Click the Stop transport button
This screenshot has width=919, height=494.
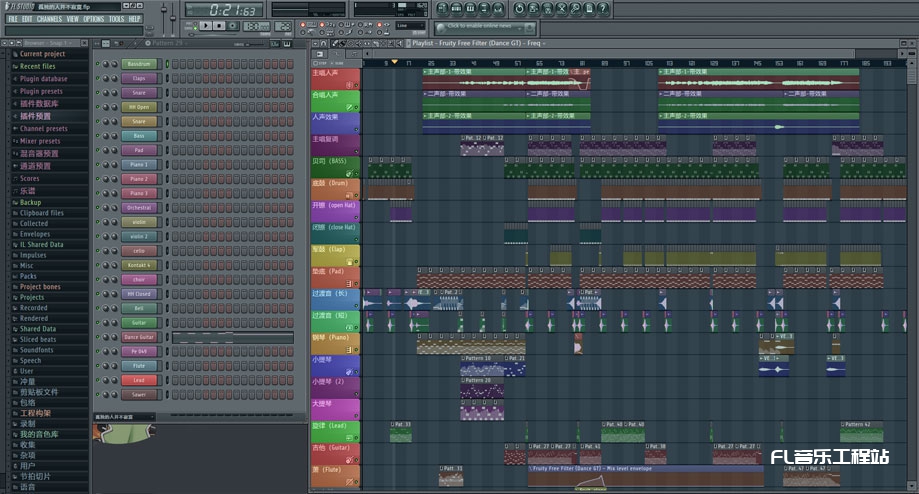point(219,25)
